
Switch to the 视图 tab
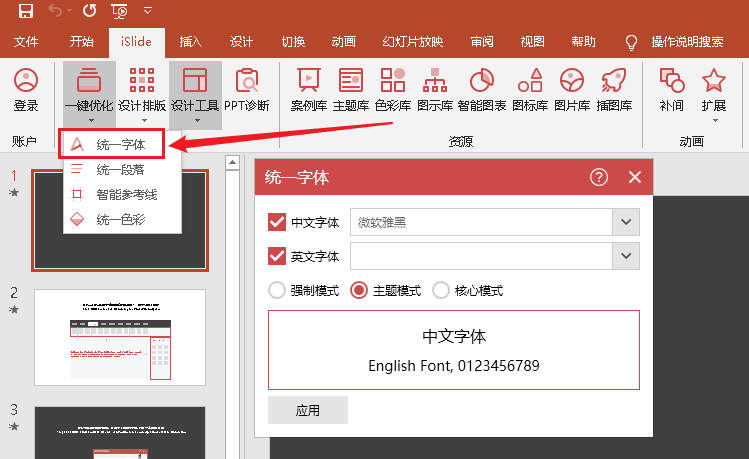coord(532,42)
